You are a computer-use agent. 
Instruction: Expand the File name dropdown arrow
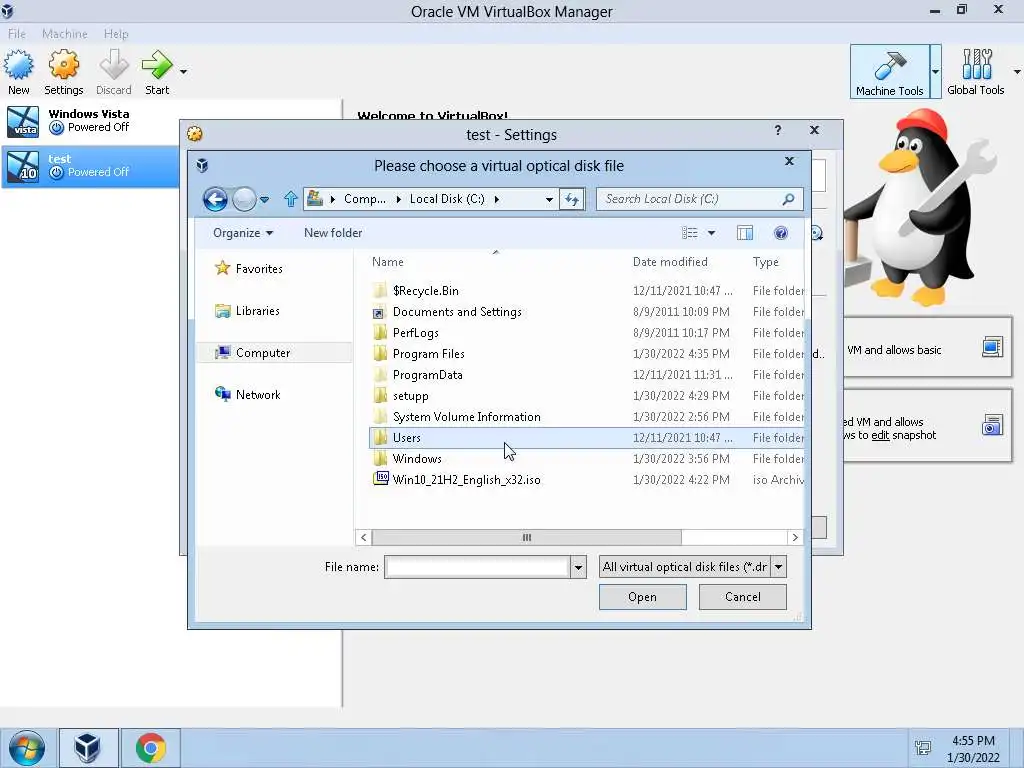(x=578, y=567)
